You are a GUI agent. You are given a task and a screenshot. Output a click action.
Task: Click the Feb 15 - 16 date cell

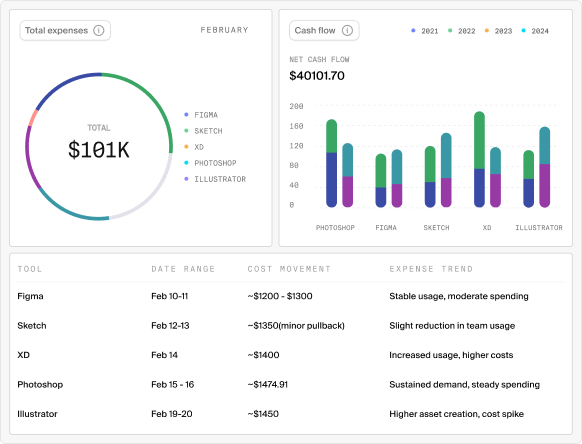tap(173, 385)
